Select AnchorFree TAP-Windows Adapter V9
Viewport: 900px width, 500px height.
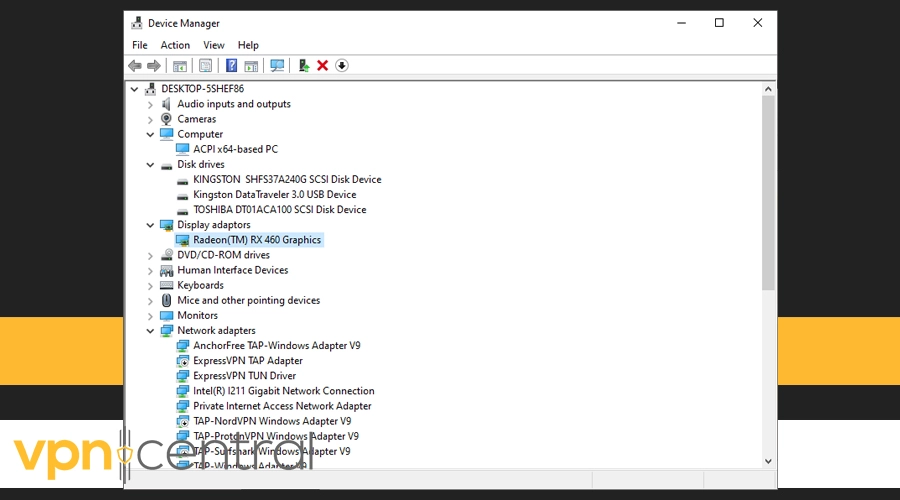point(277,346)
